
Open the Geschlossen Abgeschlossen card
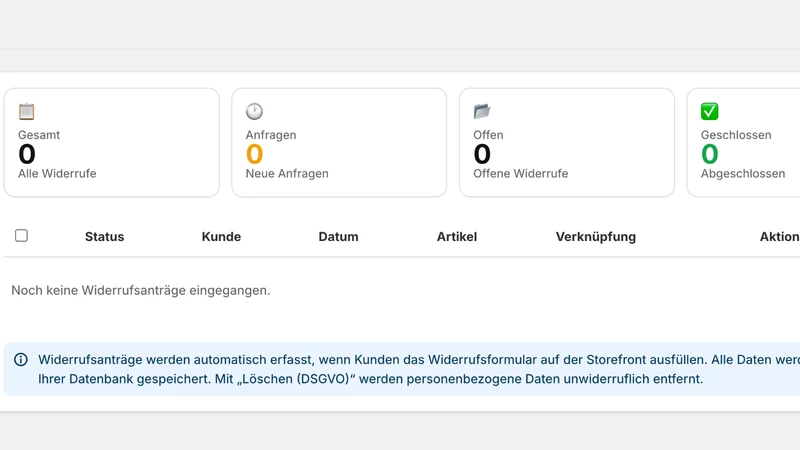(x=744, y=142)
